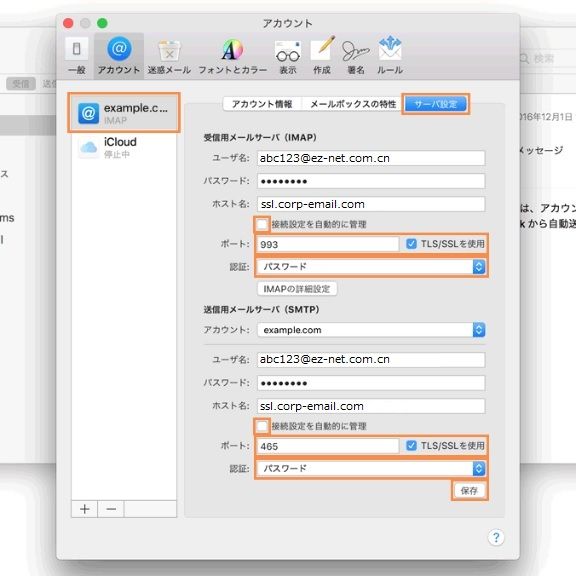This screenshot has width=576, height=576.
Task: Click the help question mark button
Action: click(496, 537)
